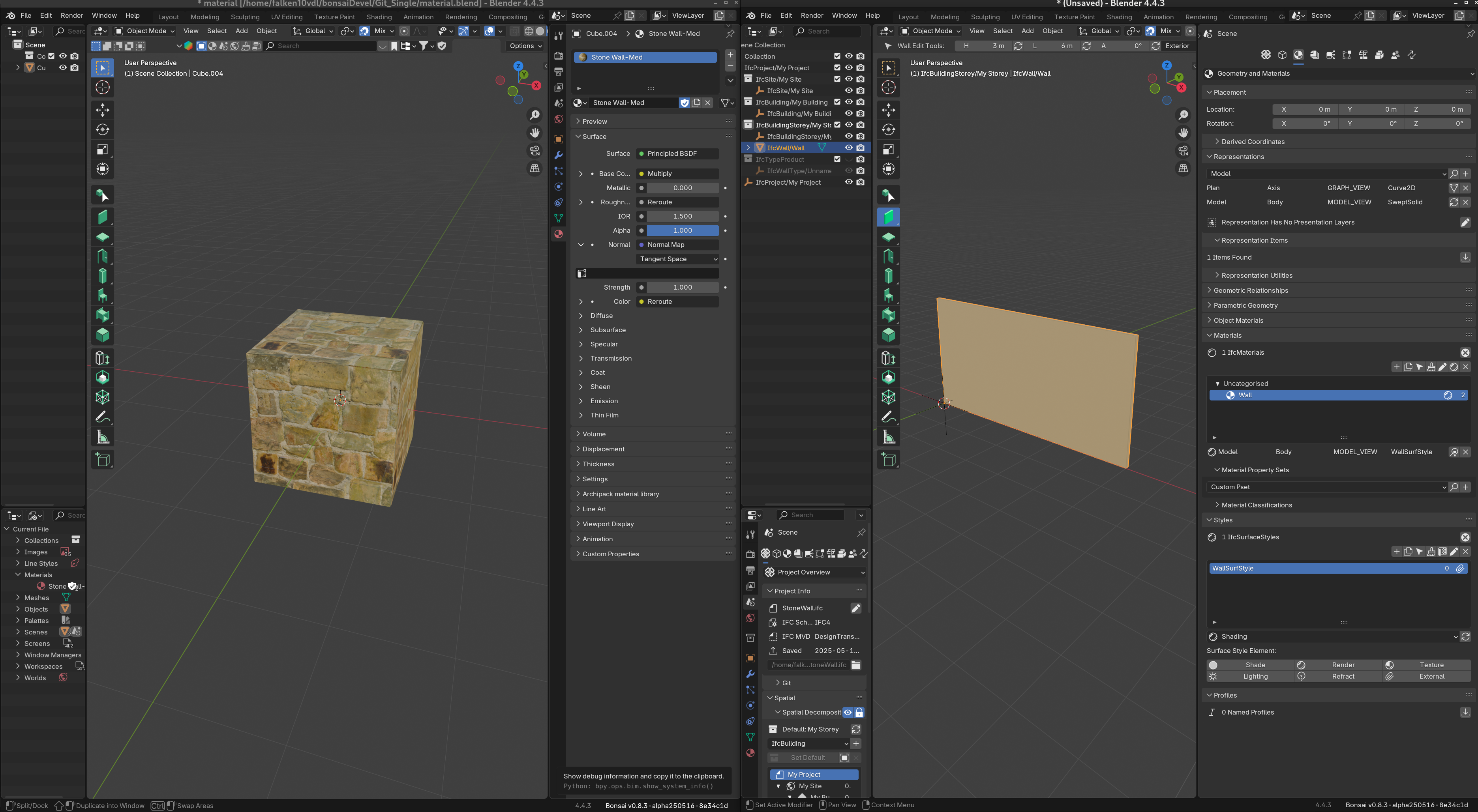1478x812 pixels.
Task: Disable the IfcProject/My Project collection checkbox
Action: 837,68
